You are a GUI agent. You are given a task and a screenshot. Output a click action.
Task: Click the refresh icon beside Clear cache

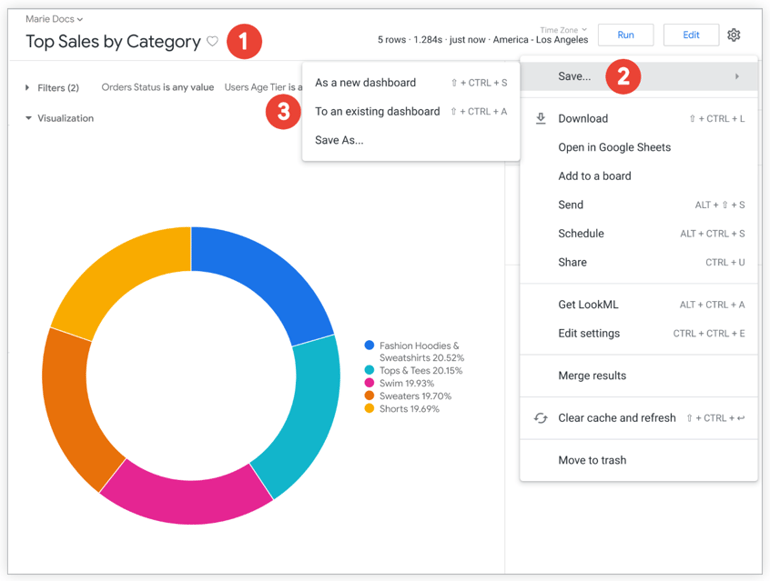click(x=541, y=418)
